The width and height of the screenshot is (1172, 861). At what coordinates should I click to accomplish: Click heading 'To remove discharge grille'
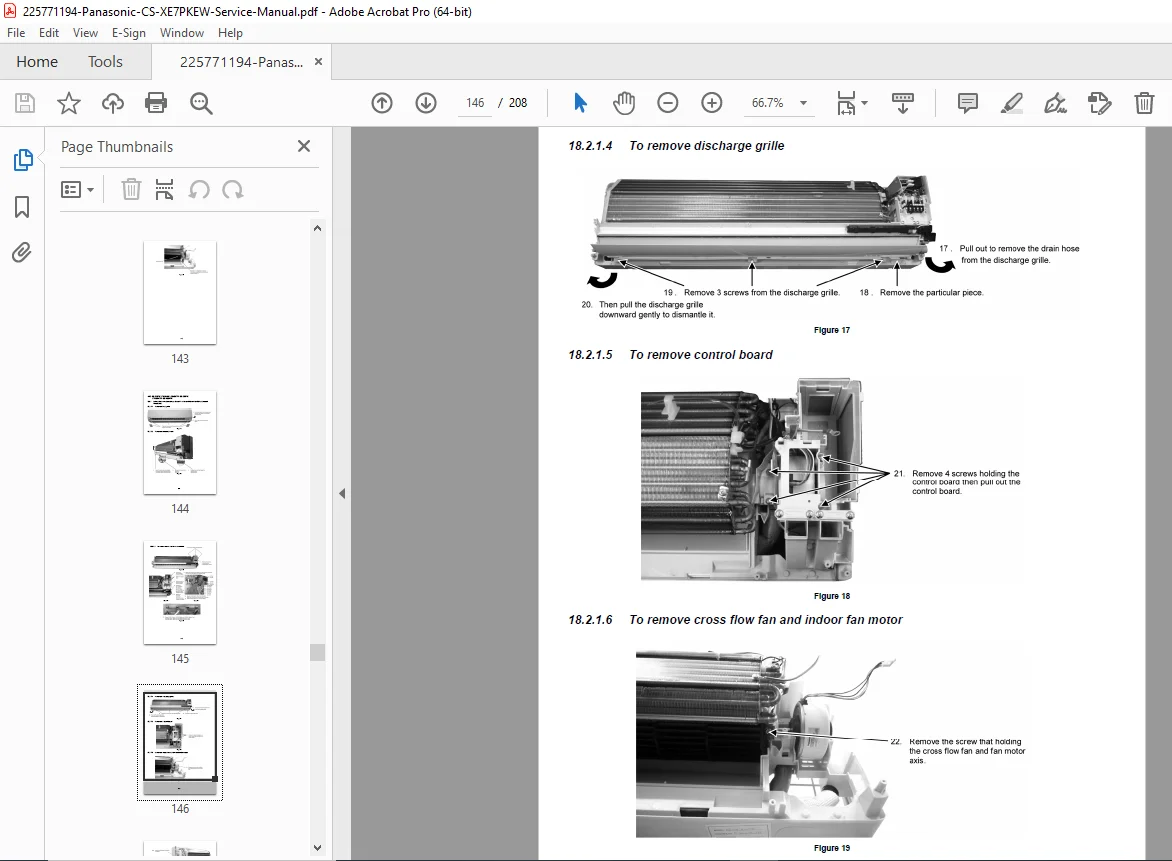click(x=706, y=146)
